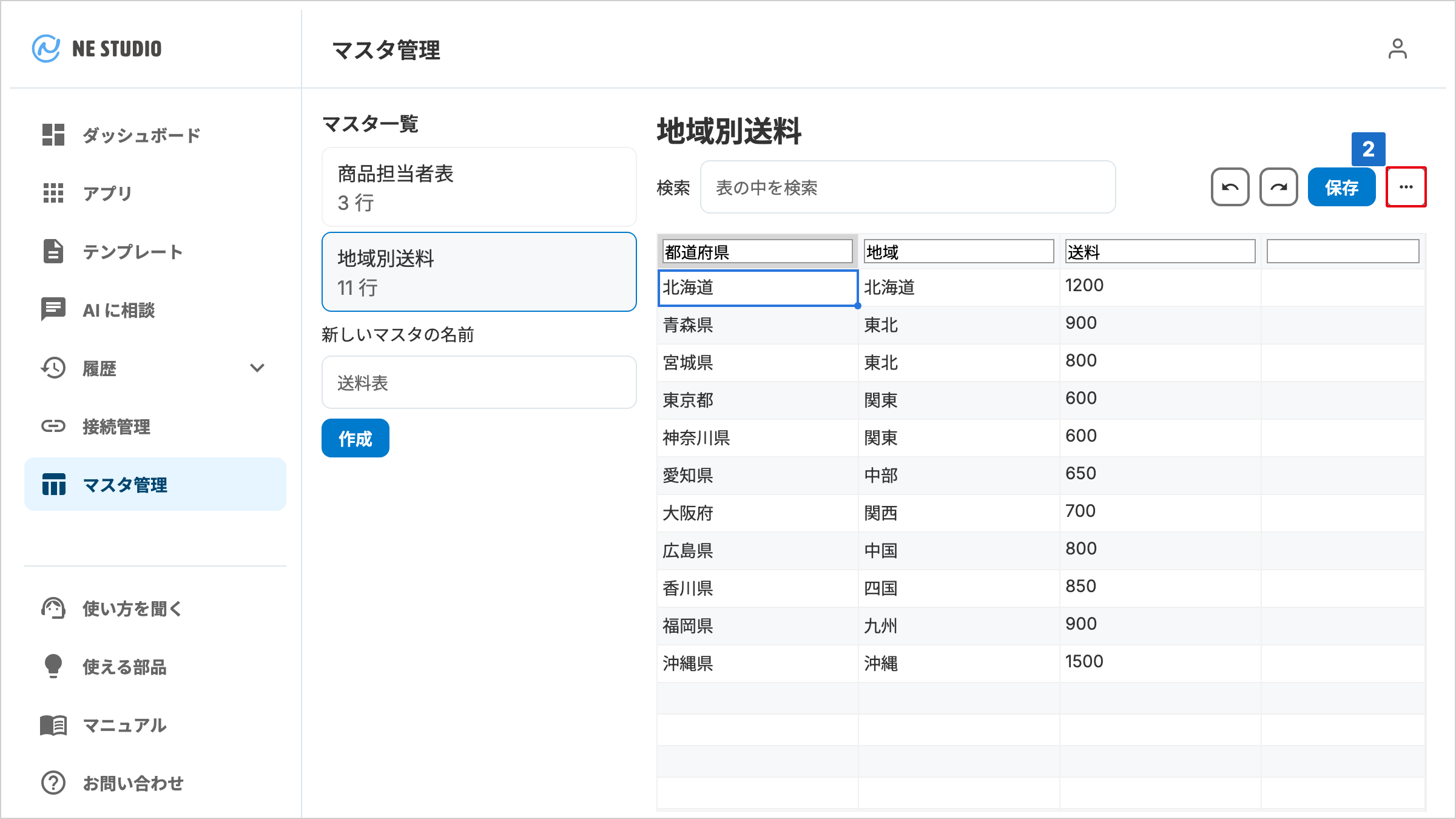Viewport: 1456px width, 819px height.
Task: Select the 地域別送料 master card
Action: (479, 272)
